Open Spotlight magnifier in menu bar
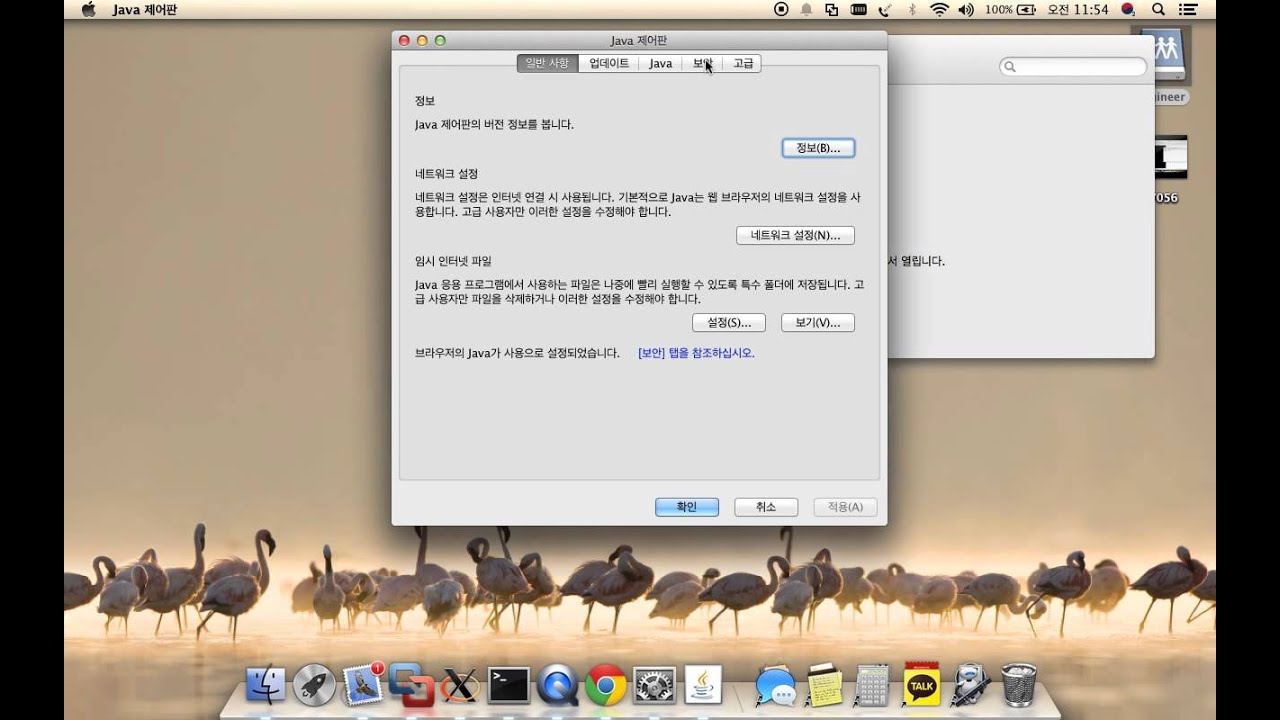Image resolution: width=1280 pixels, height=720 pixels. [1159, 9]
